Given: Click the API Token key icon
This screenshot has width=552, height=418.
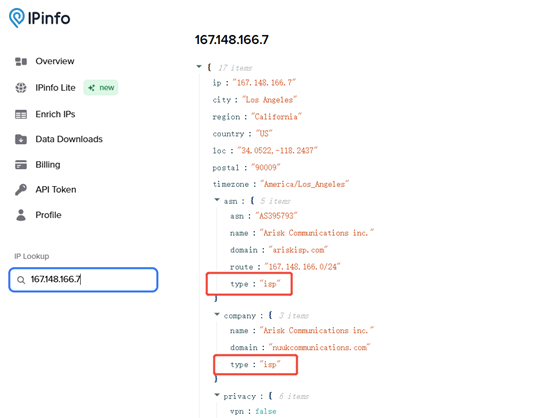Looking at the screenshot, I should click(x=21, y=189).
